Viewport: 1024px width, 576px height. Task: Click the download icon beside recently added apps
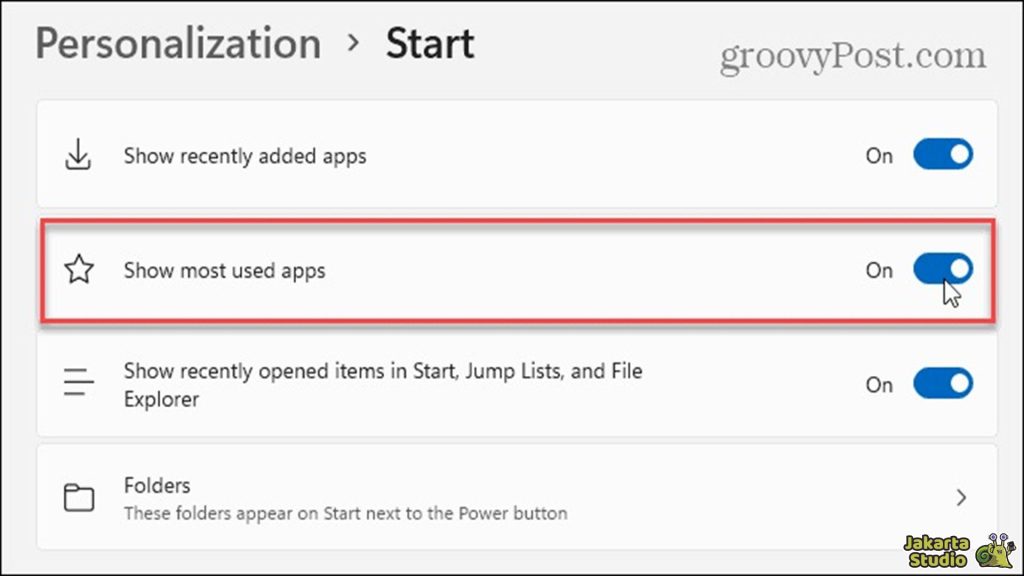click(78, 155)
